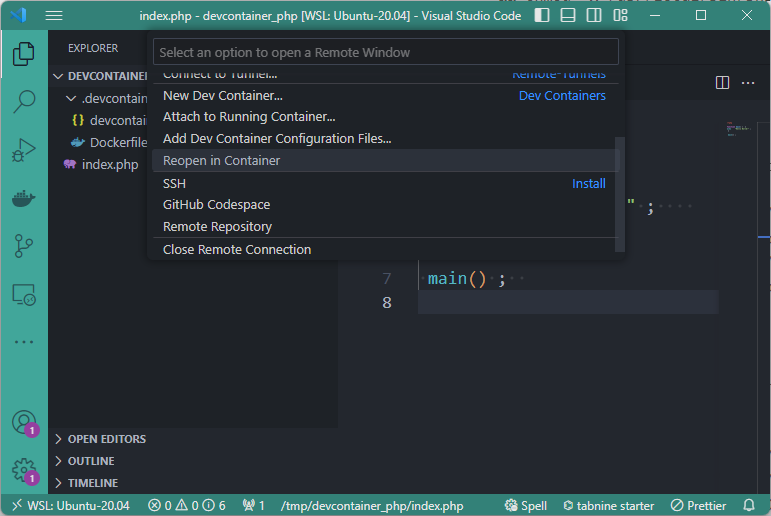This screenshot has height=516, width=771.
Task: Open the Customize Layout control
Action: 621,16
